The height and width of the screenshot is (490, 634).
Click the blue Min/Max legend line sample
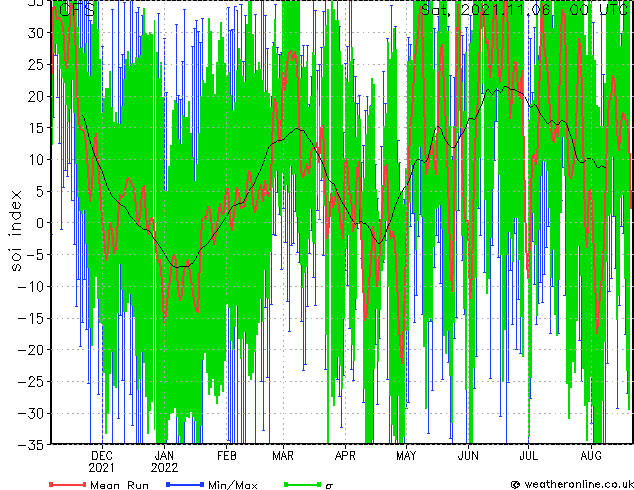[185, 484]
